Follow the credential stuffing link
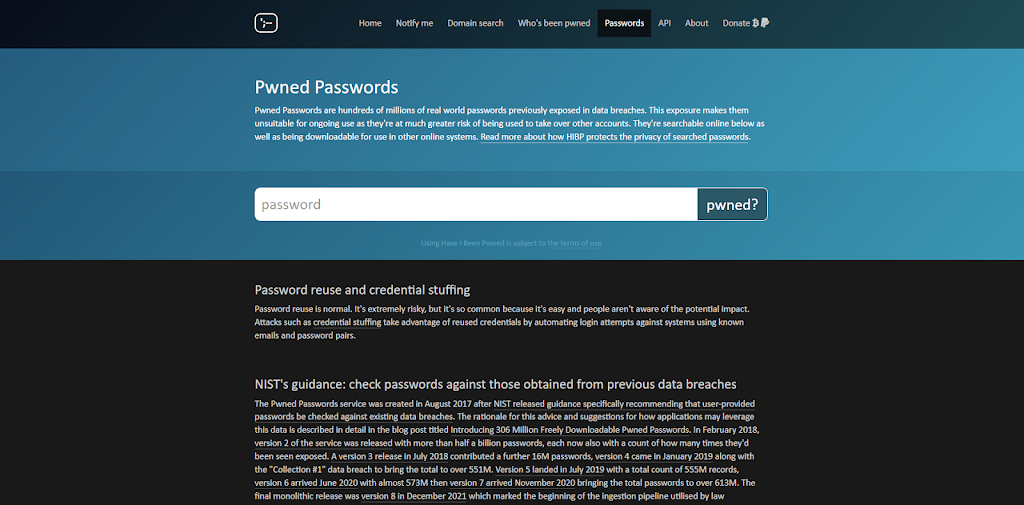This screenshot has height=505, width=1024. tap(347, 323)
